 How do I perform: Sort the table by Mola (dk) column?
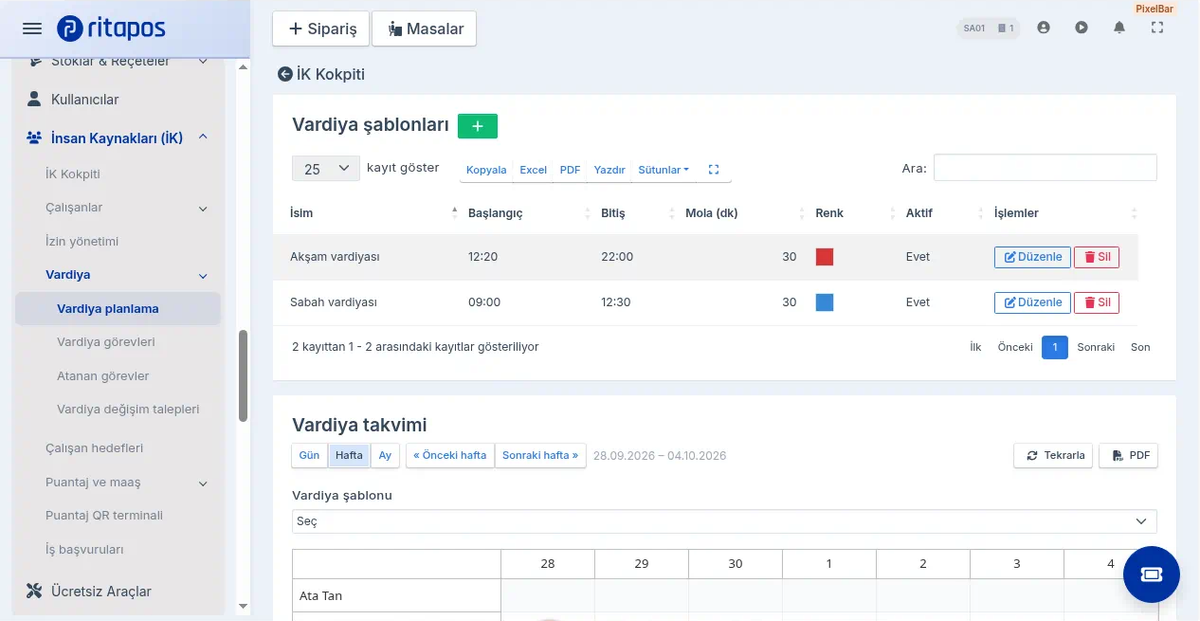pyautogui.click(x=743, y=213)
